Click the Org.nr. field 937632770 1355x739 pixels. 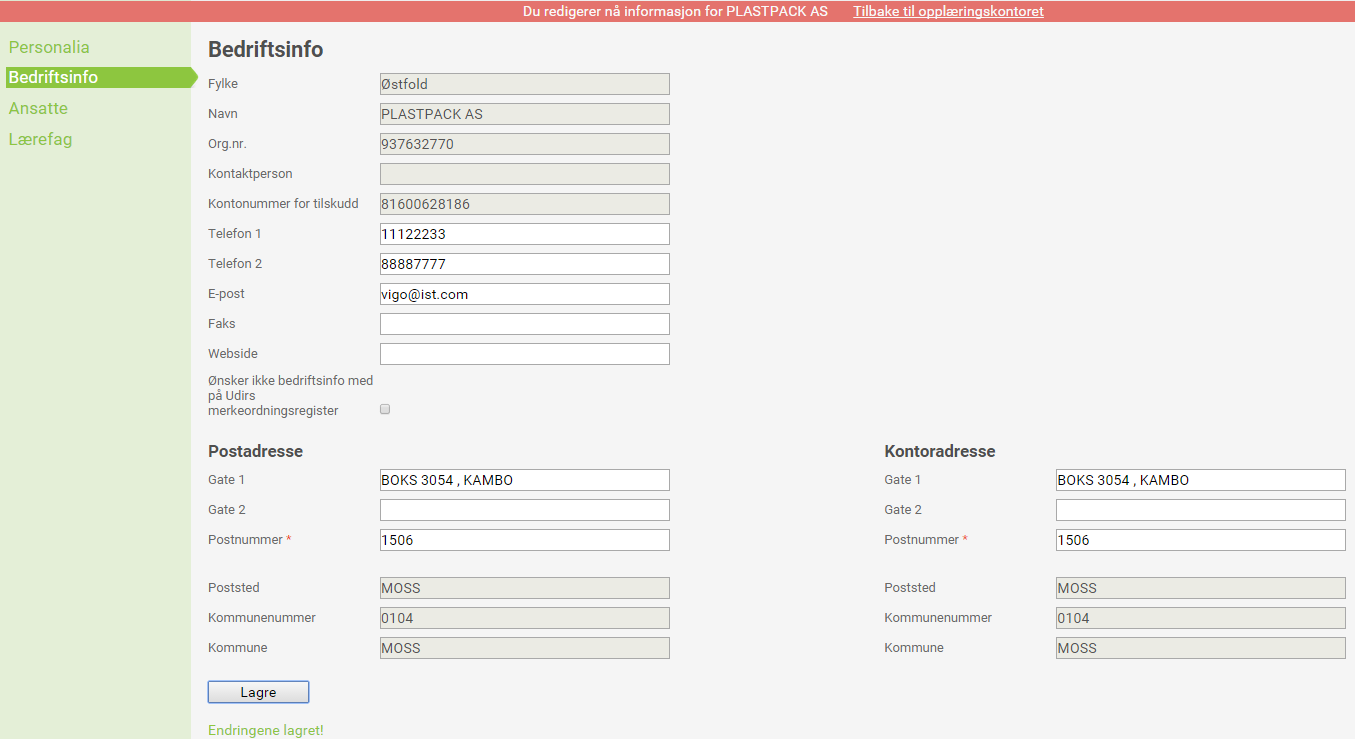tap(525, 144)
